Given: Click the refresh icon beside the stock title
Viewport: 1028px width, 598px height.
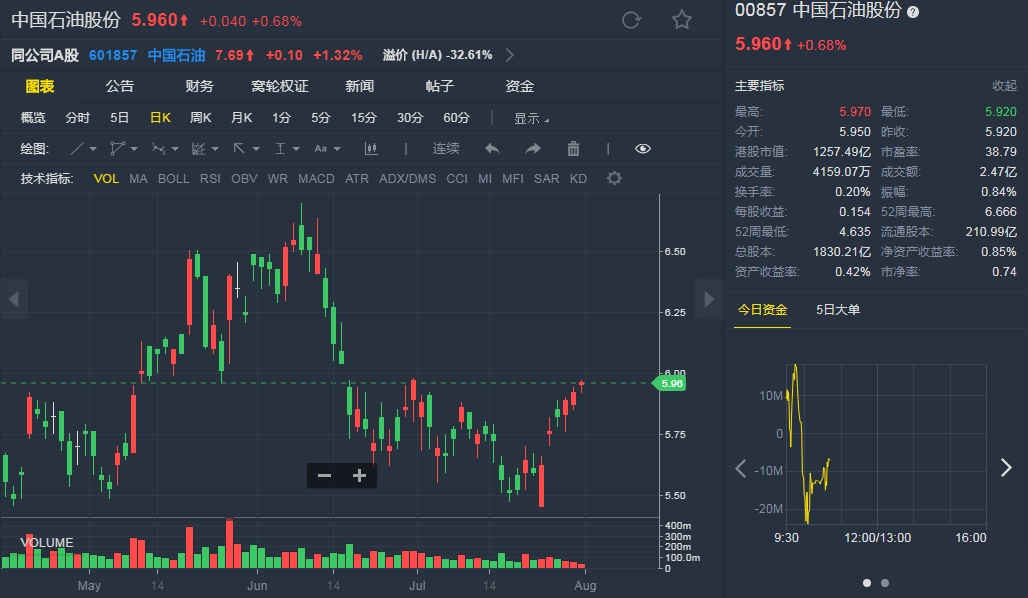Looking at the screenshot, I should point(631,20).
